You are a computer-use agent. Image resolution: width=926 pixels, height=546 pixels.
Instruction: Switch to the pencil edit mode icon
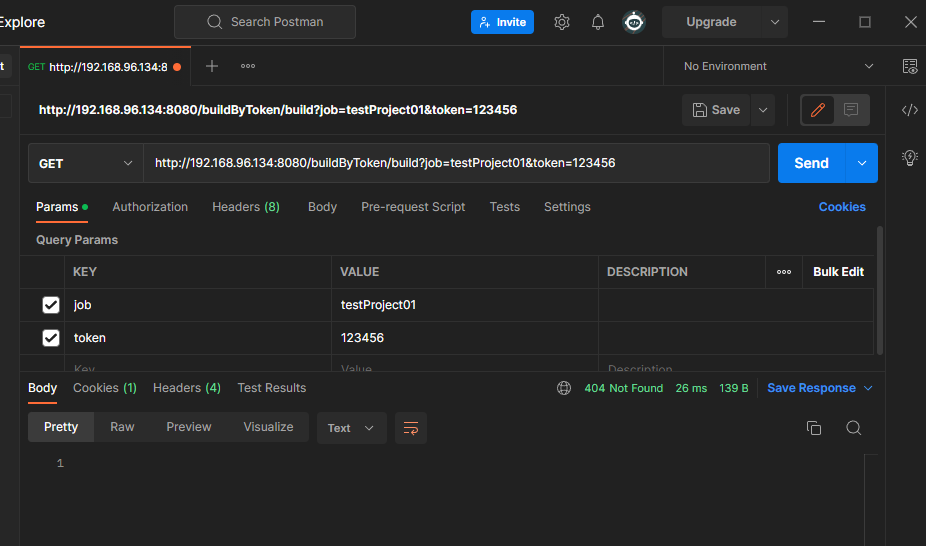(x=817, y=110)
